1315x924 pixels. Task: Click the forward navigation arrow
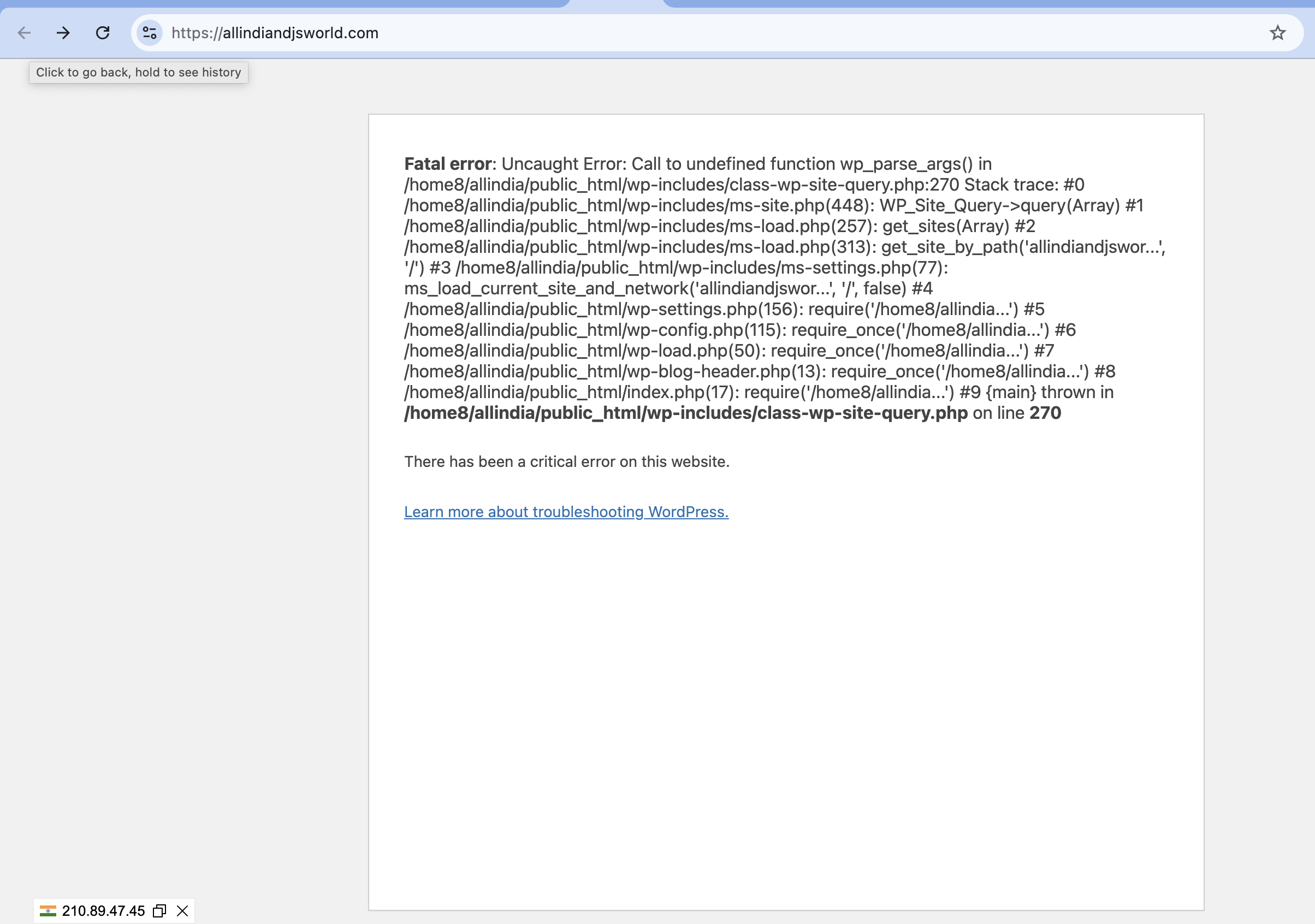(x=63, y=33)
